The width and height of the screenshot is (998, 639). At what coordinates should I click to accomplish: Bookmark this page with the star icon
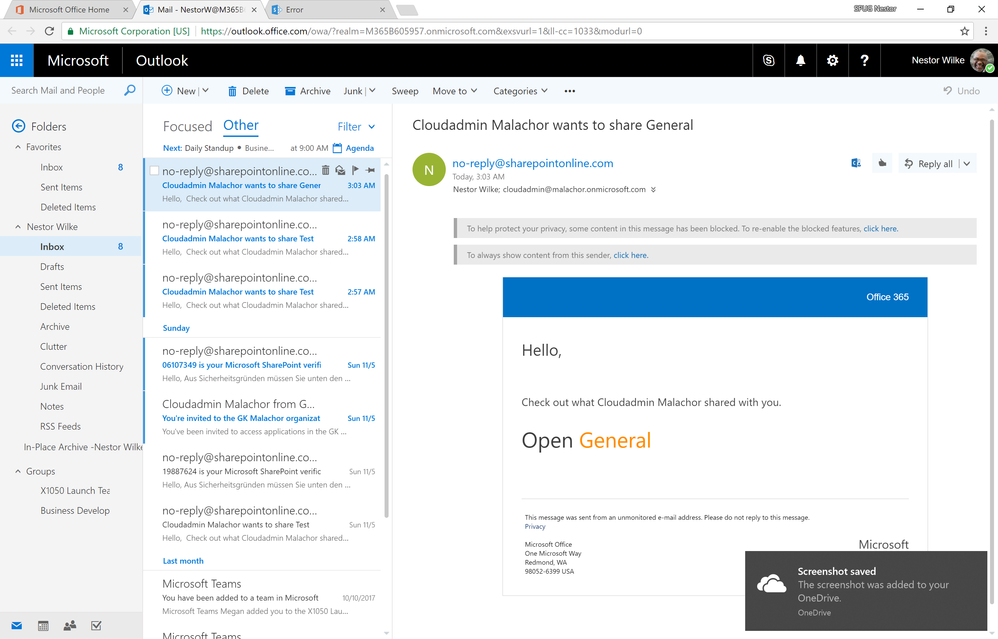coord(964,31)
